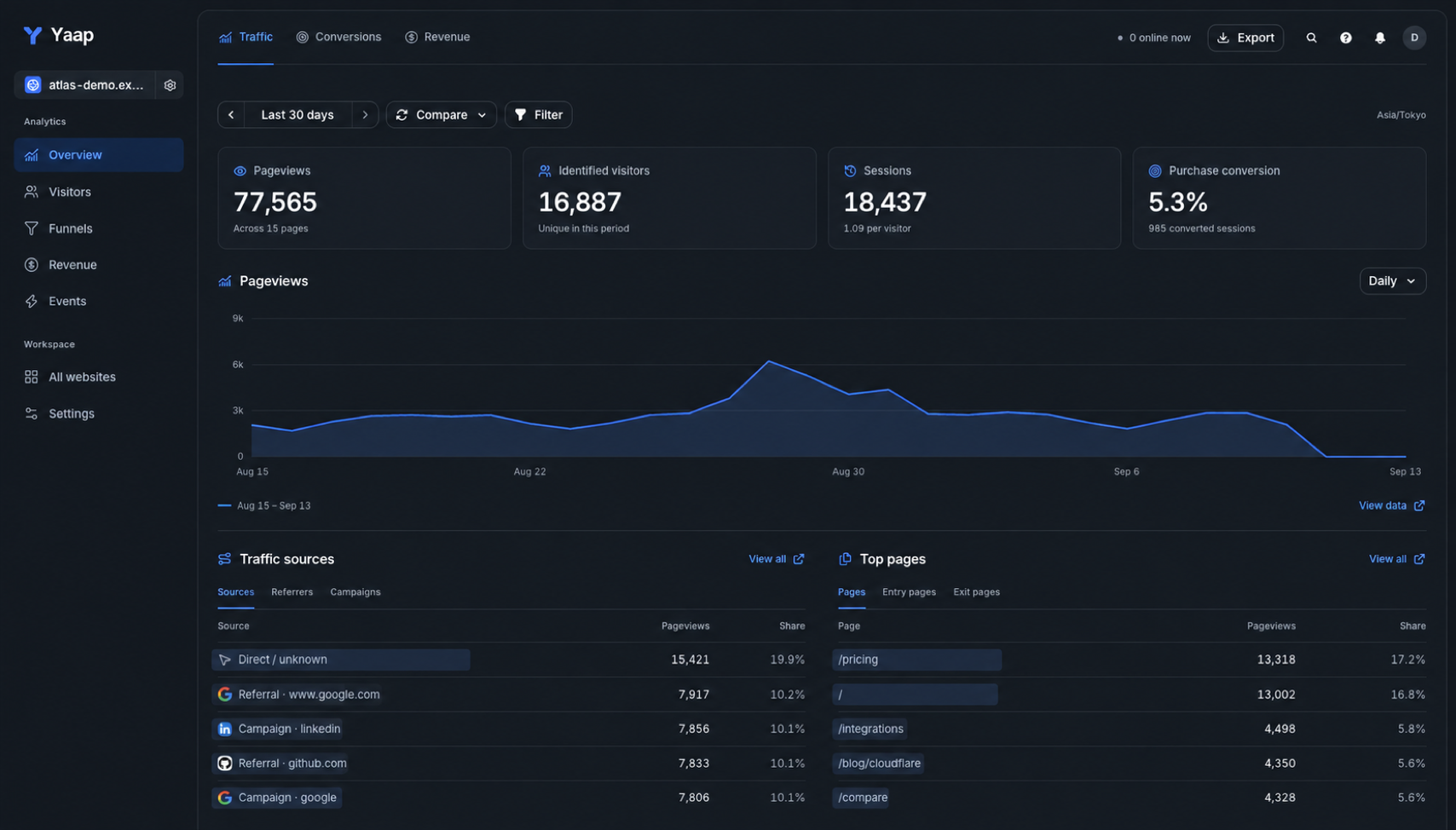Click the Traffic sources section icon
Viewport: 1456px width, 830px height.
[225, 559]
